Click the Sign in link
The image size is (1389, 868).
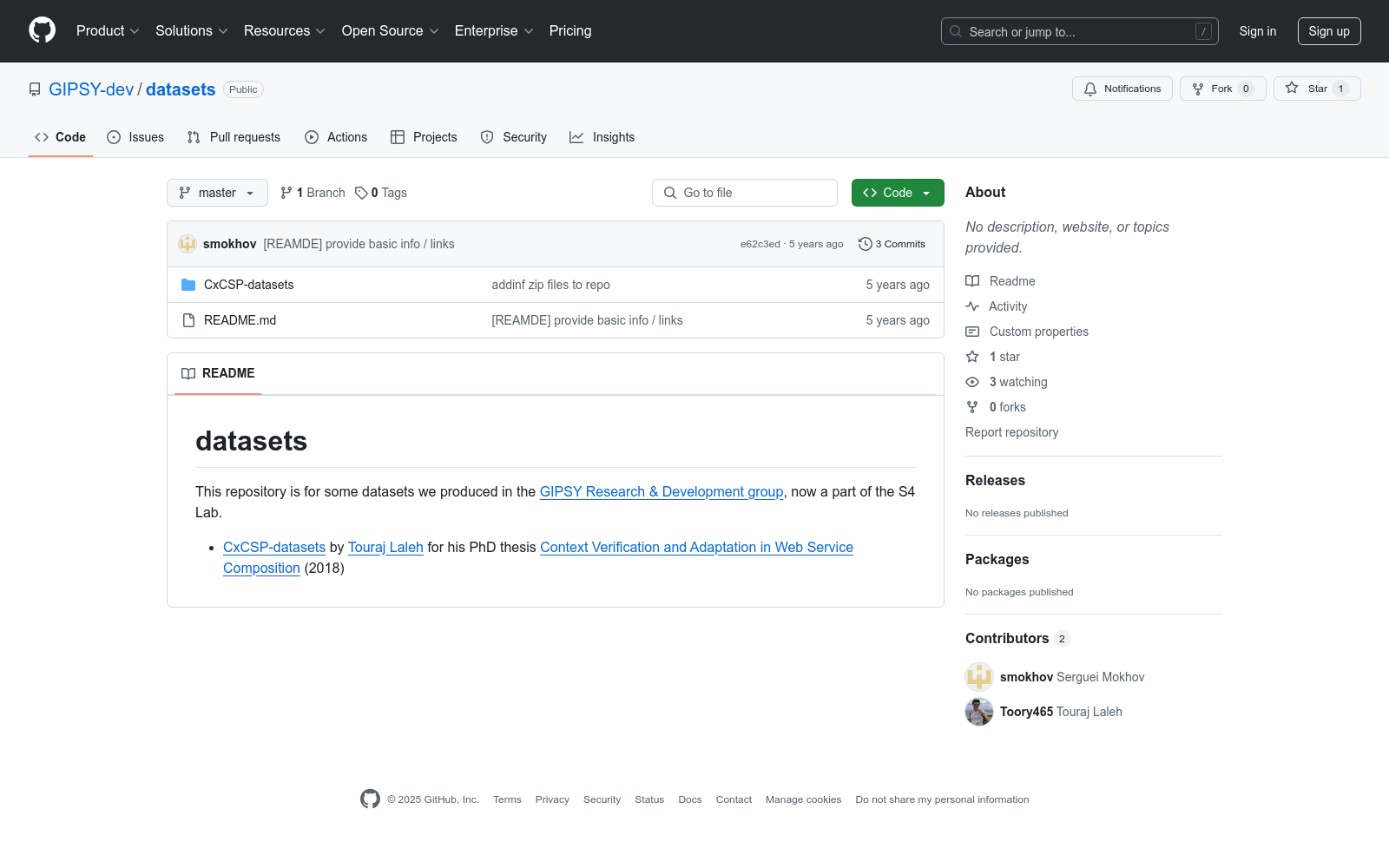[1258, 31]
